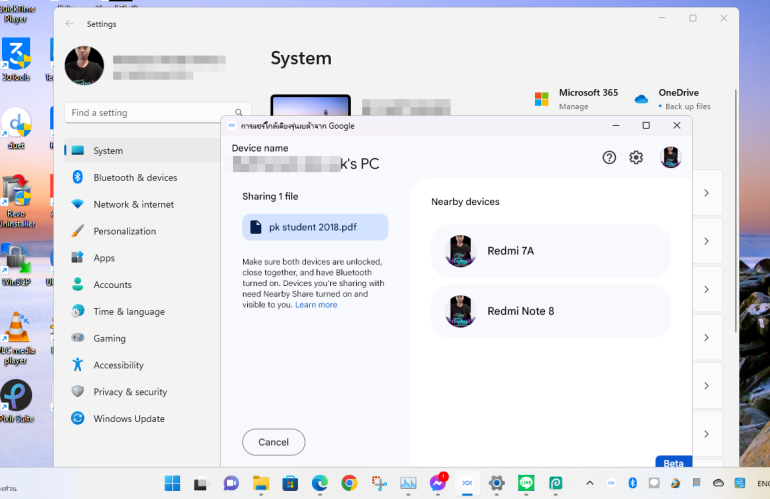770x499 pixels.
Task: Choose Redmi Note 8 as the recipient
Action: 550,311
